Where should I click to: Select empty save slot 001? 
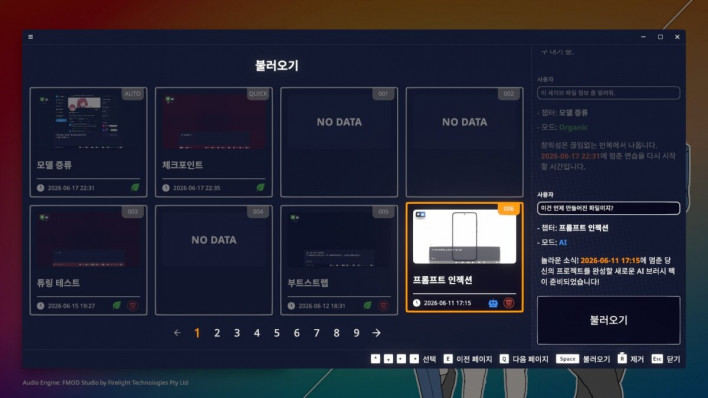(x=339, y=142)
